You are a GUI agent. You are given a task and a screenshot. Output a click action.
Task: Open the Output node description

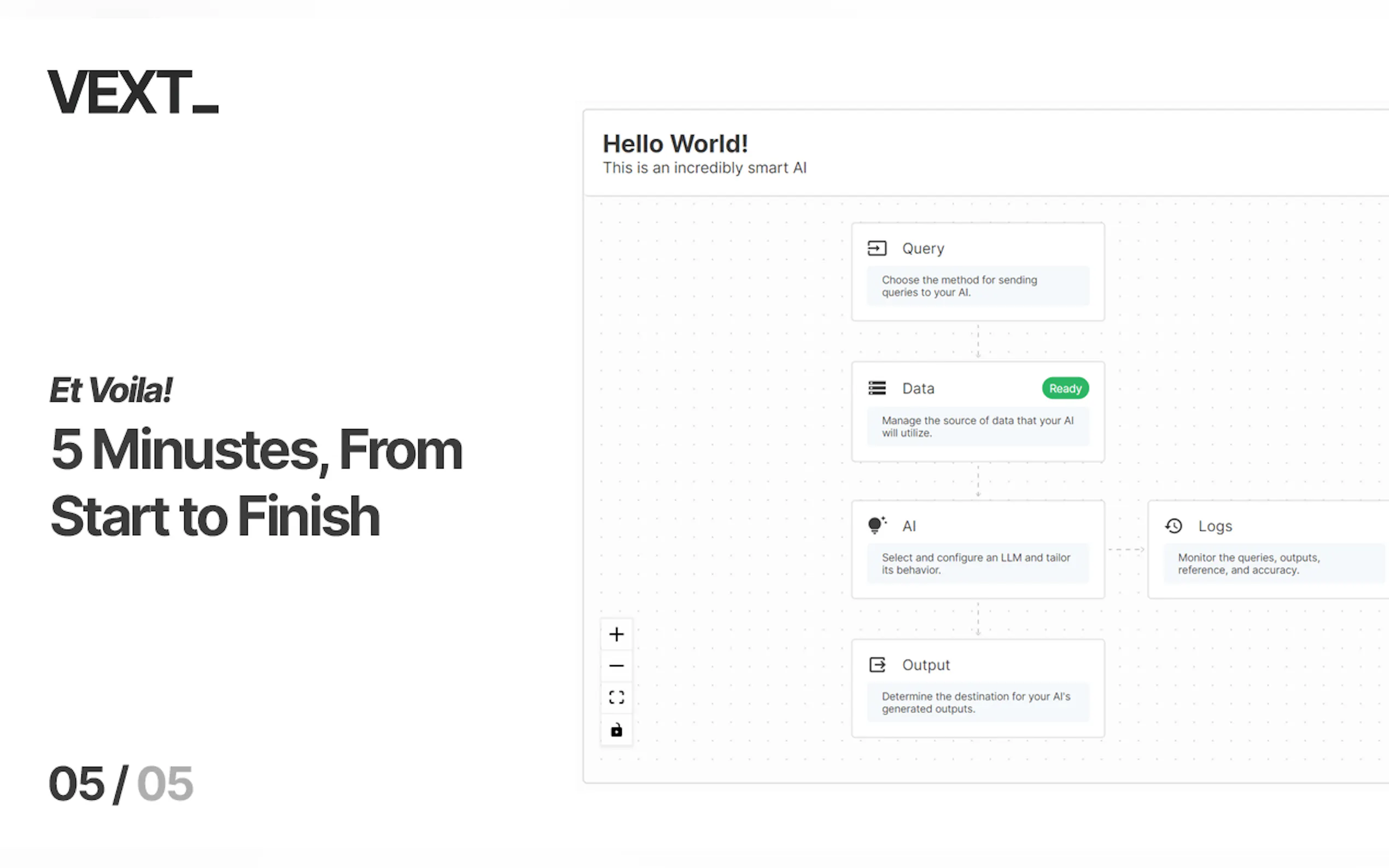tap(976, 703)
